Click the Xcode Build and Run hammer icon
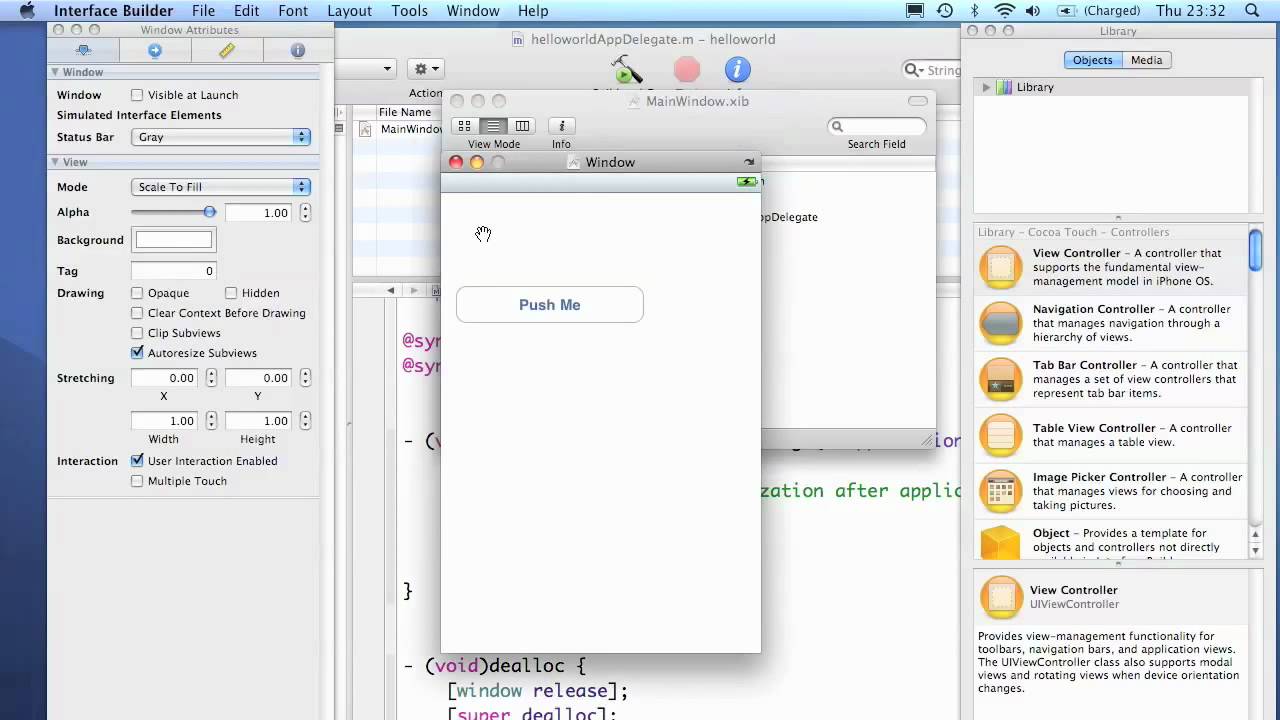Viewport: 1280px width, 720px height. click(627, 69)
